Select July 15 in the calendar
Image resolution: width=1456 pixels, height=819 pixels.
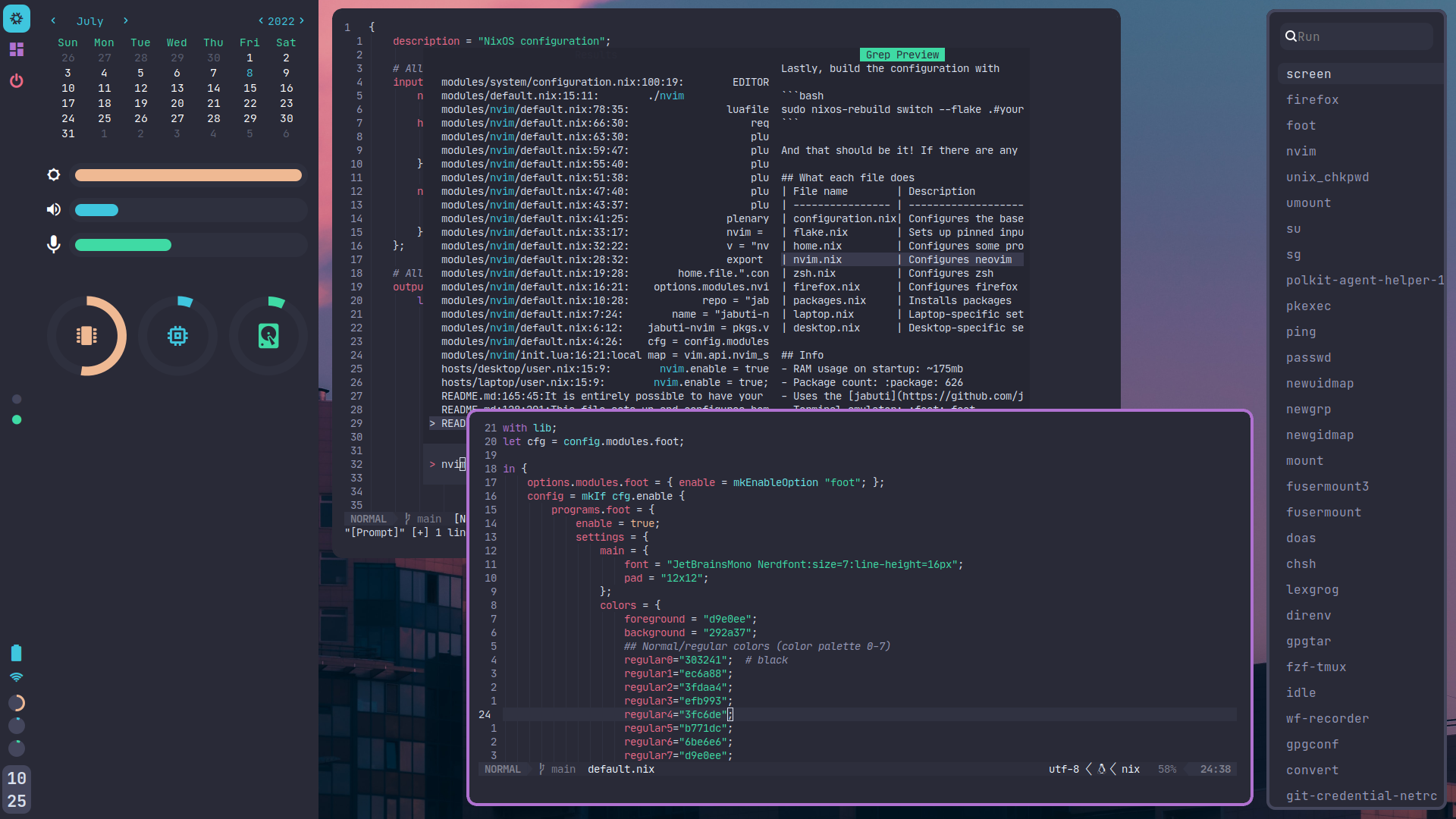[x=249, y=88]
